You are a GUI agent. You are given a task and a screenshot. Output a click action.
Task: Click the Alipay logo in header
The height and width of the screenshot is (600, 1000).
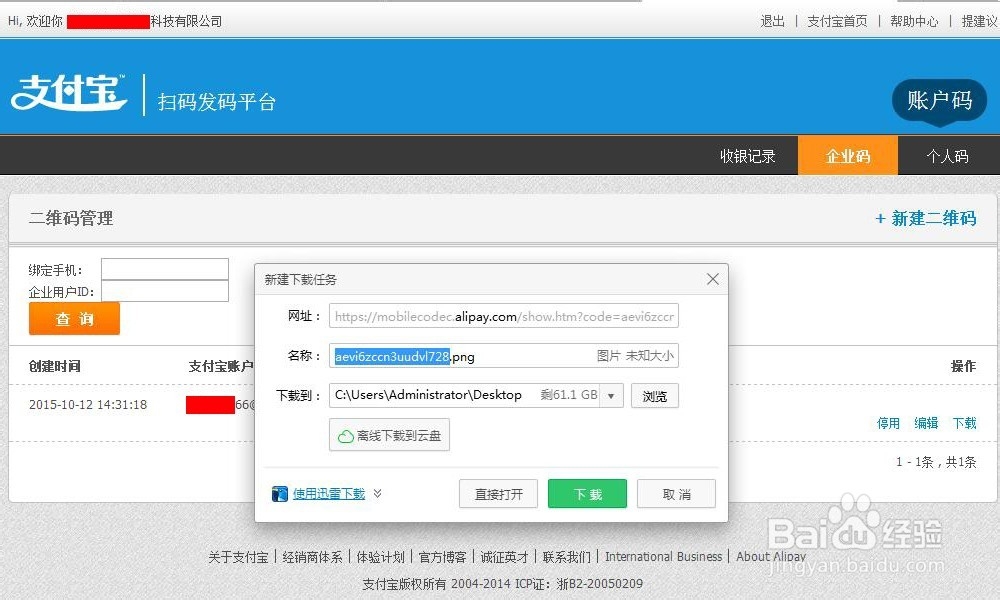click(69, 93)
